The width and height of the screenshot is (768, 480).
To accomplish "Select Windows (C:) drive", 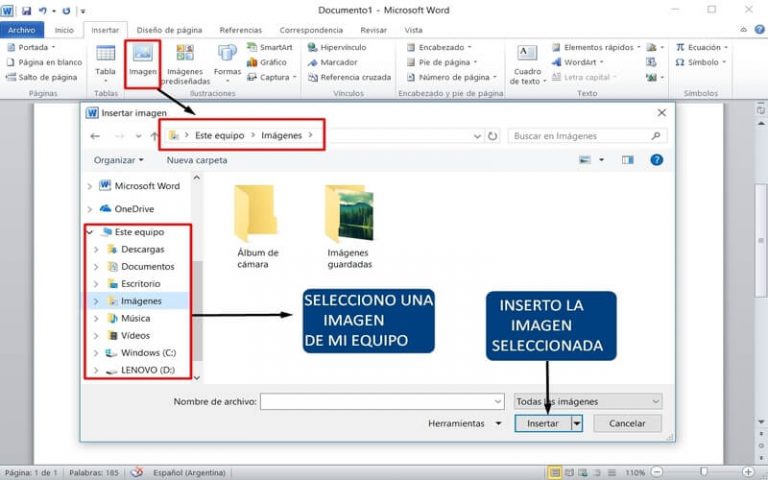I will click(148, 353).
